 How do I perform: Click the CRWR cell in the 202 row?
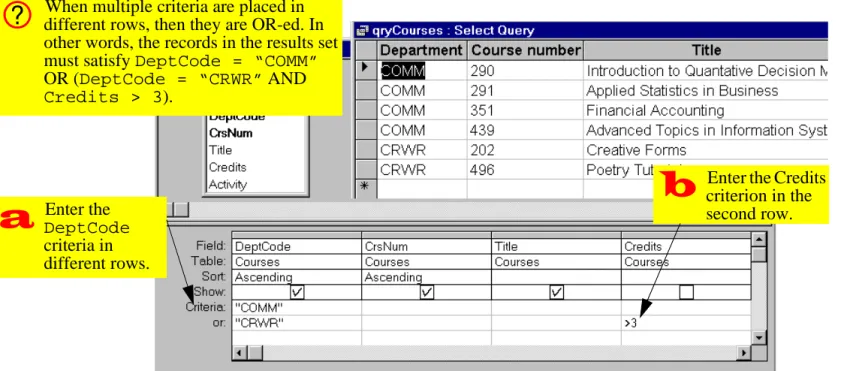(x=422, y=150)
